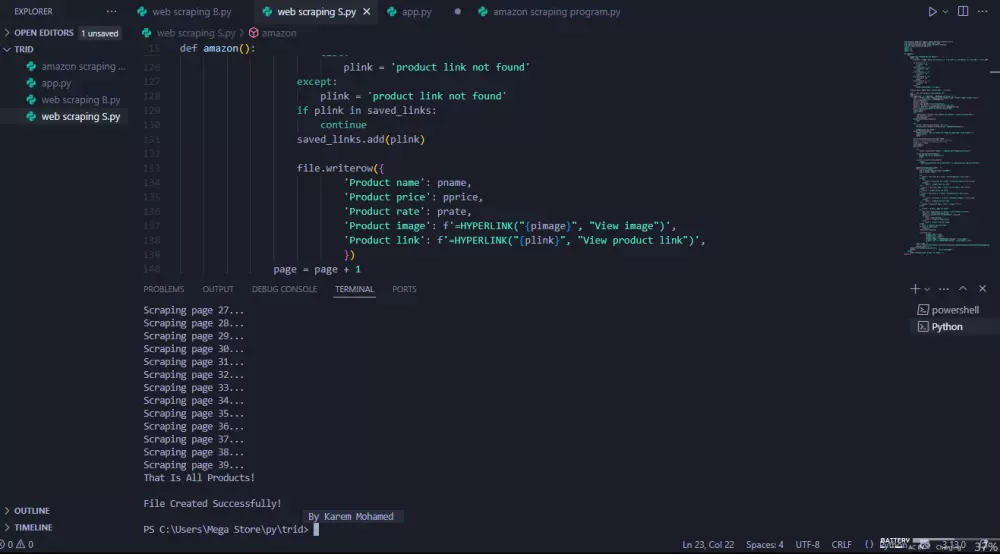Switch to web scraping S.py tab

316,11
